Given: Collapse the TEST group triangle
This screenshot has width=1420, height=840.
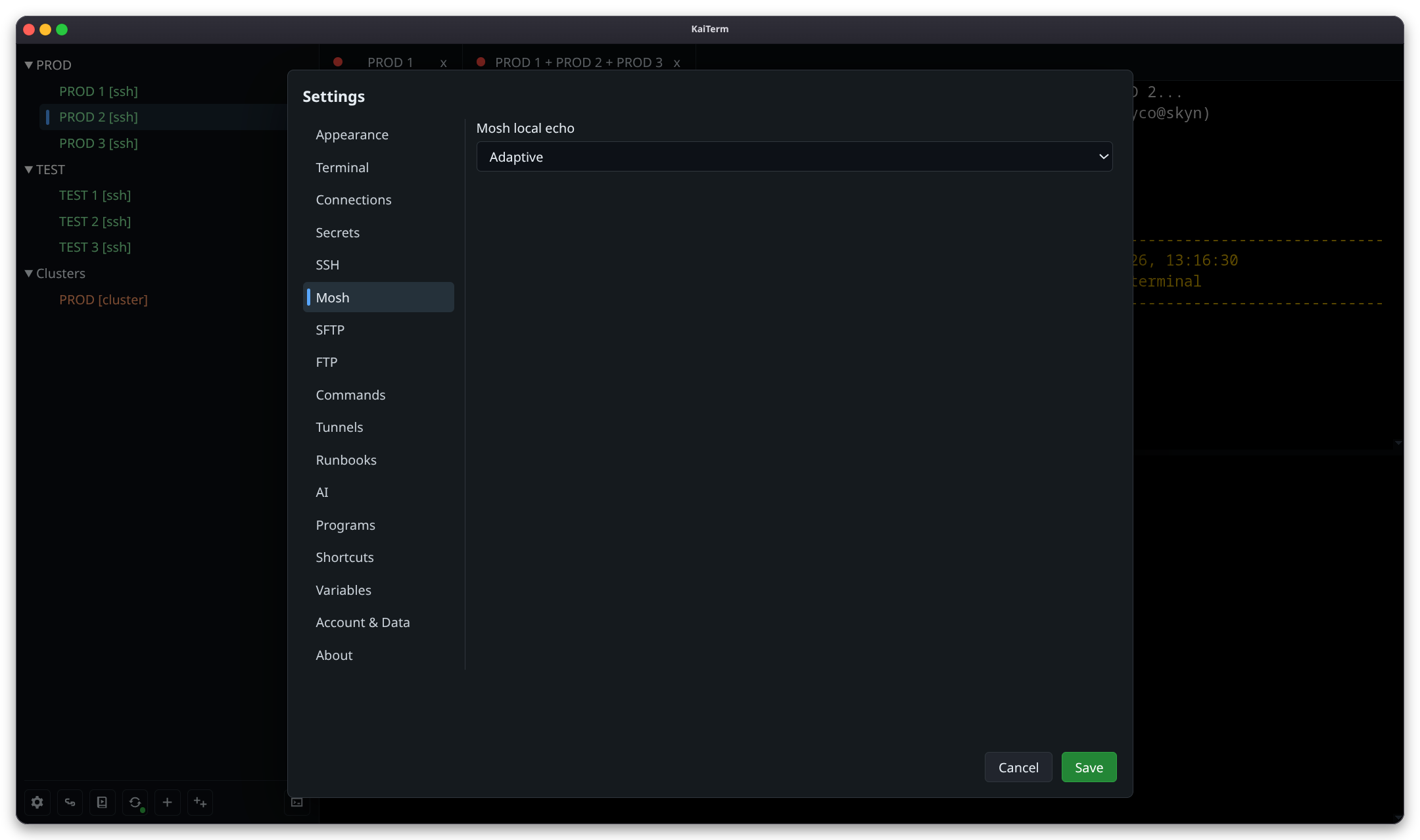Looking at the screenshot, I should pyautogui.click(x=29, y=170).
